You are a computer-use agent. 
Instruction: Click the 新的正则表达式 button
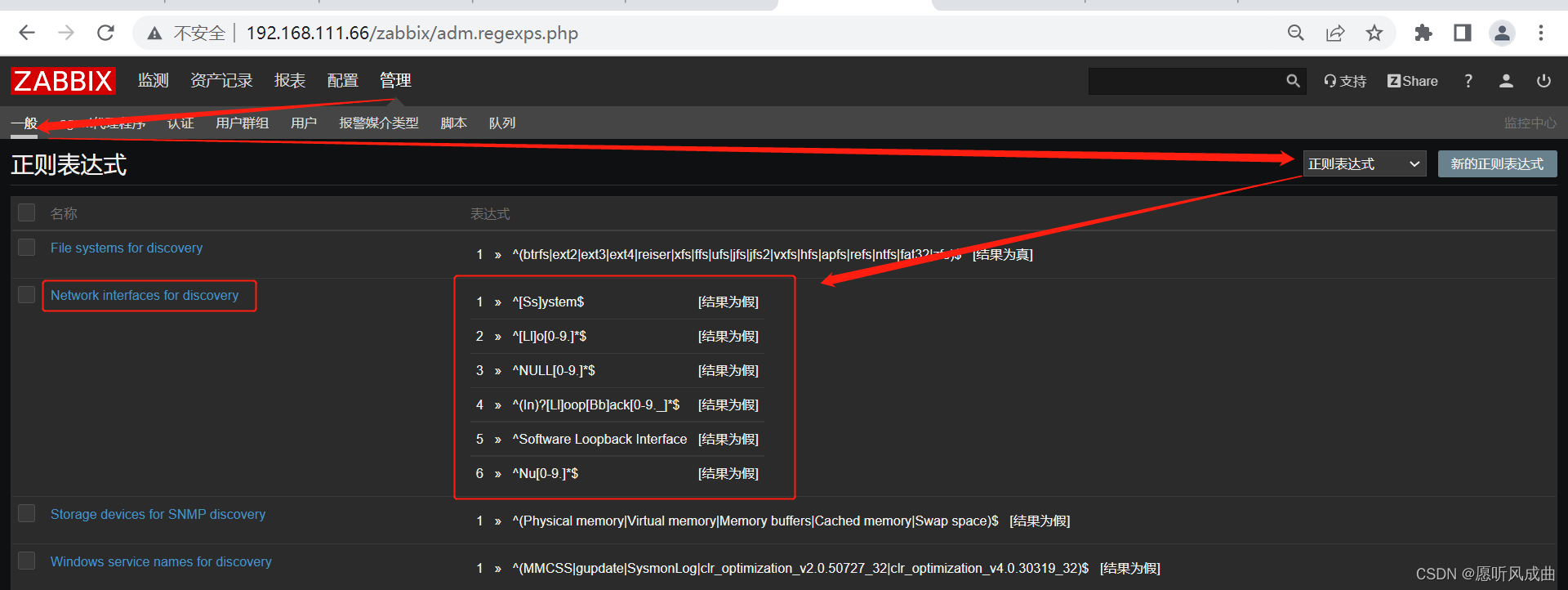pyautogui.click(x=1498, y=164)
